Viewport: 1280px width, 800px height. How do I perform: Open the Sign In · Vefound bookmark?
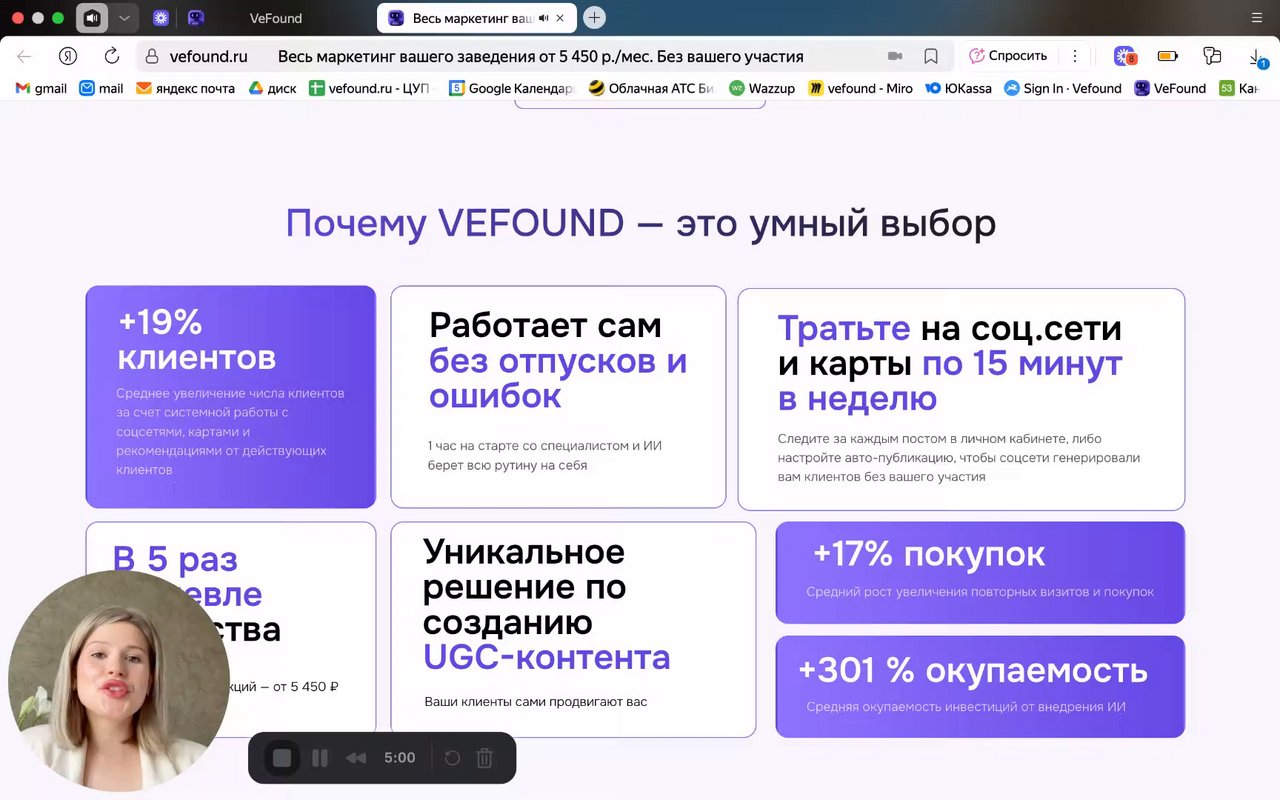[x=1063, y=88]
